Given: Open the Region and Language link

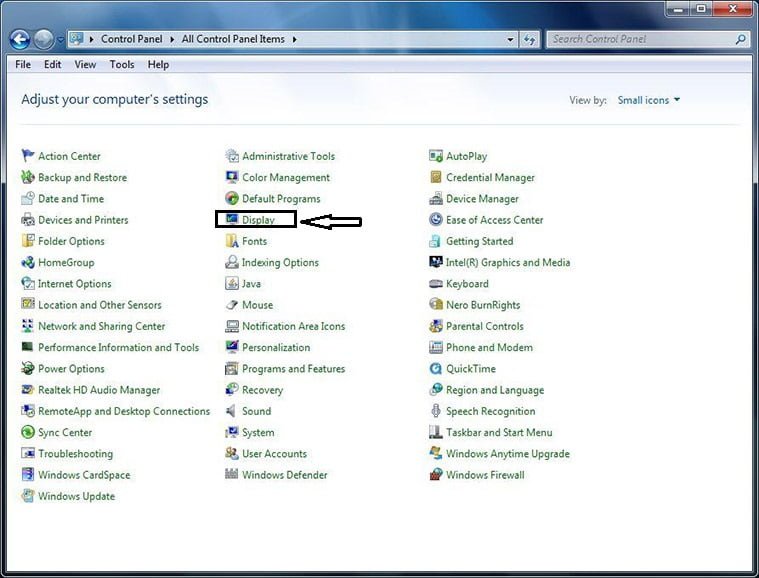Looking at the screenshot, I should [495, 390].
